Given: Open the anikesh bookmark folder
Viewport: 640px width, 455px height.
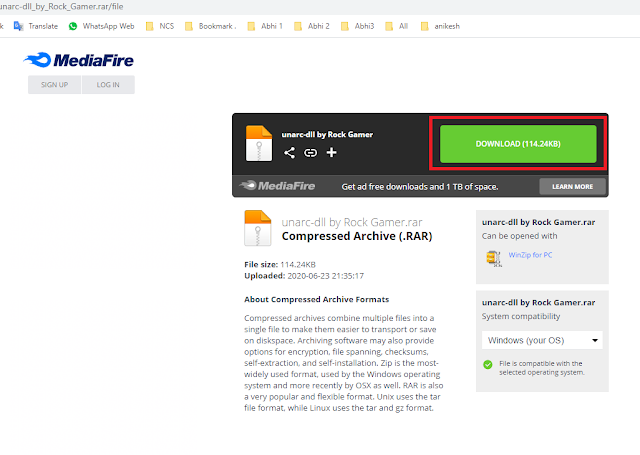Looking at the screenshot, I should 440,26.
